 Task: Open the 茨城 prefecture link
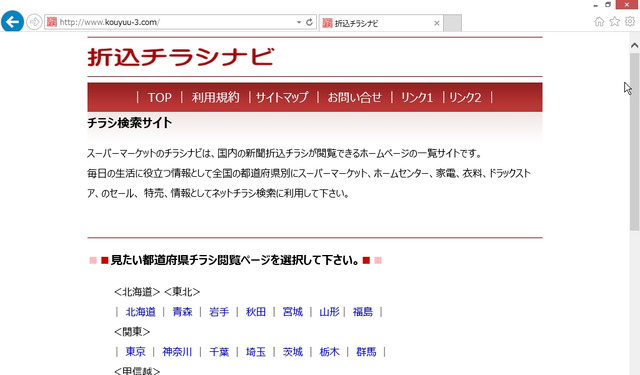coord(293,352)
